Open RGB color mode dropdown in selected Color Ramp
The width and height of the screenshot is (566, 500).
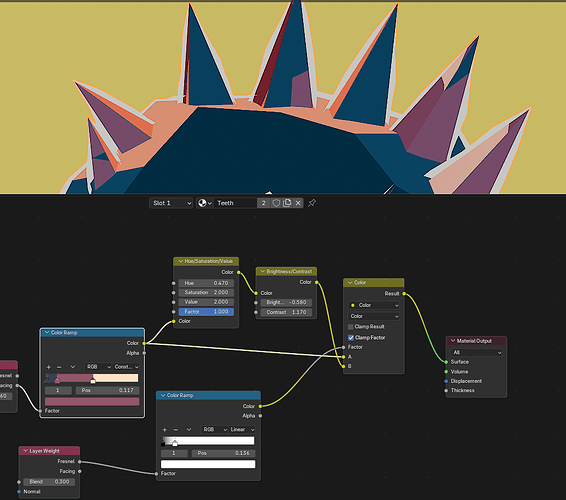point(99,367)
